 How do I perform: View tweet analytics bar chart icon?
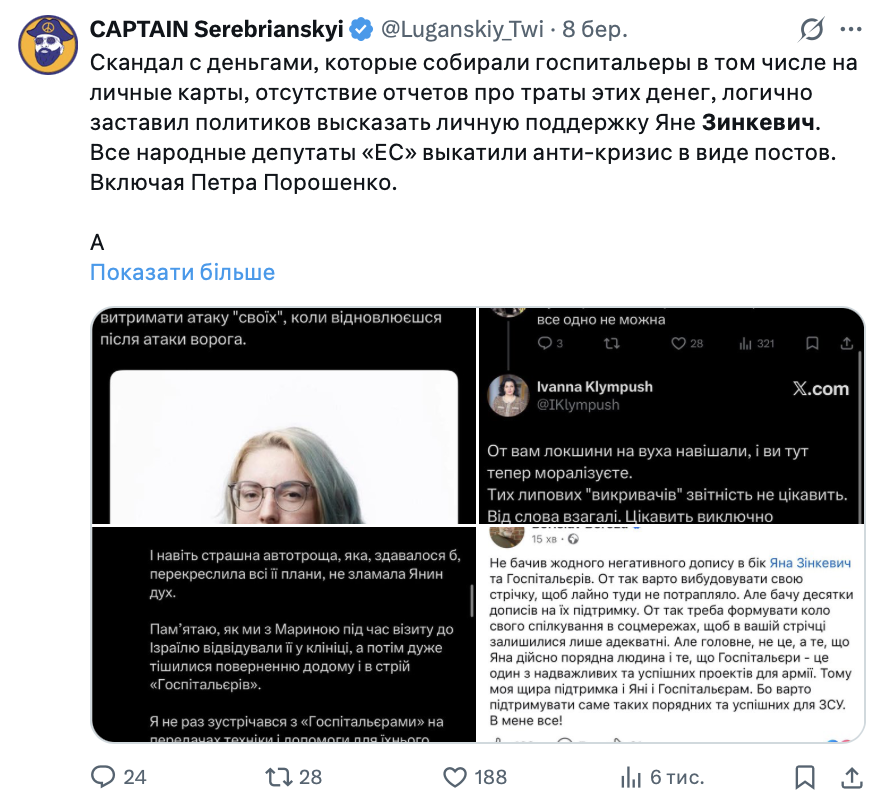(631, 776)
